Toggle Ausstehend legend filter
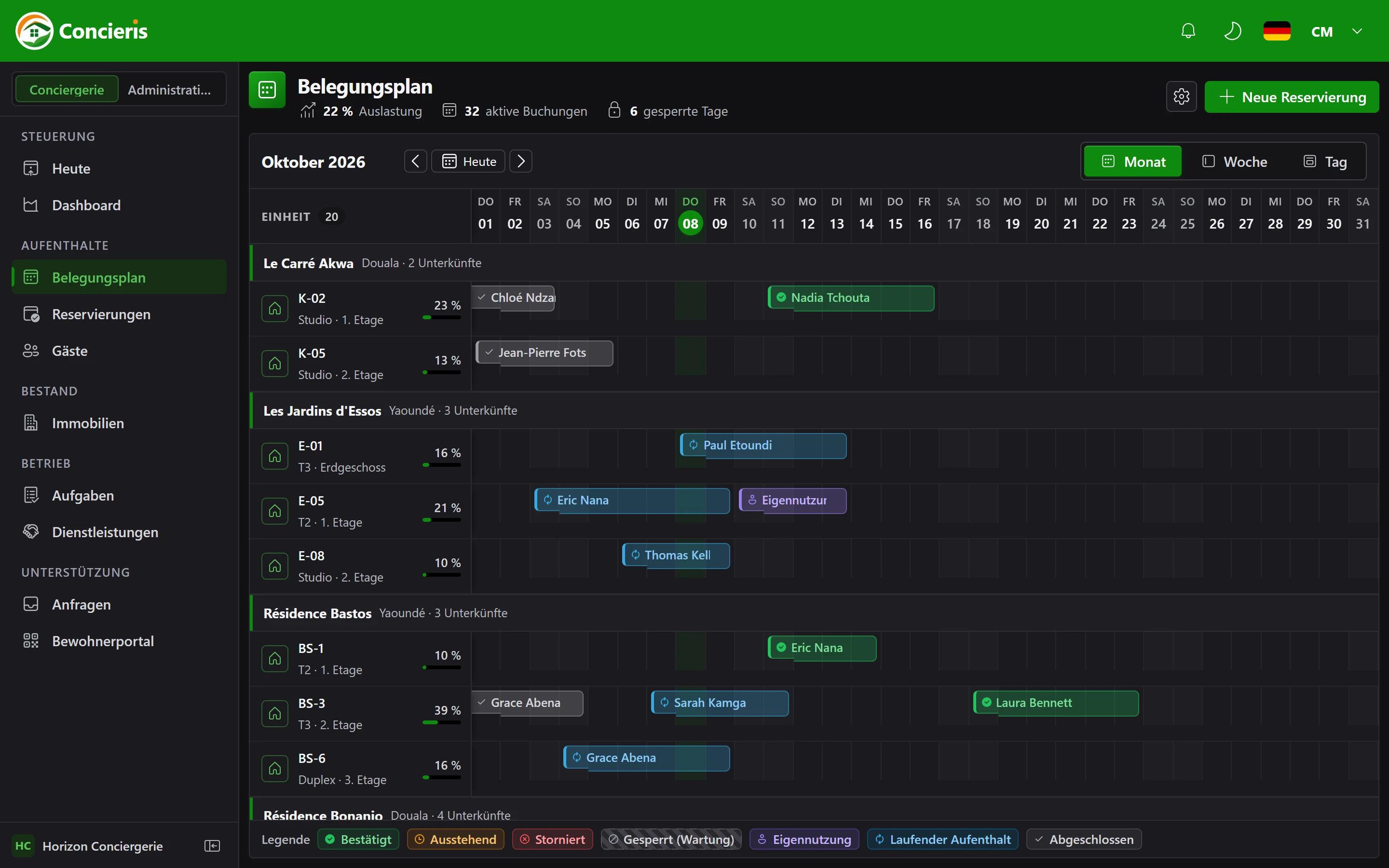 point(456,839)
